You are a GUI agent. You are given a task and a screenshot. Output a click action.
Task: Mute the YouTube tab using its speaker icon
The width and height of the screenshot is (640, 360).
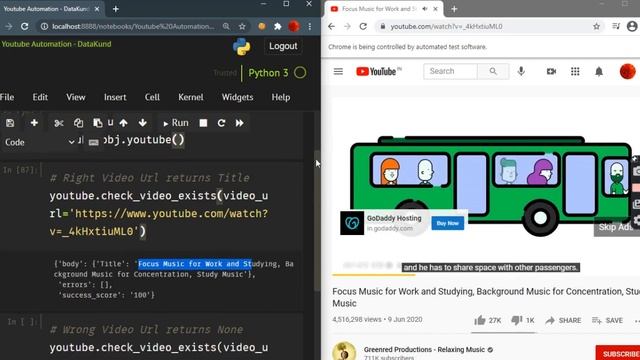[425, 9]
